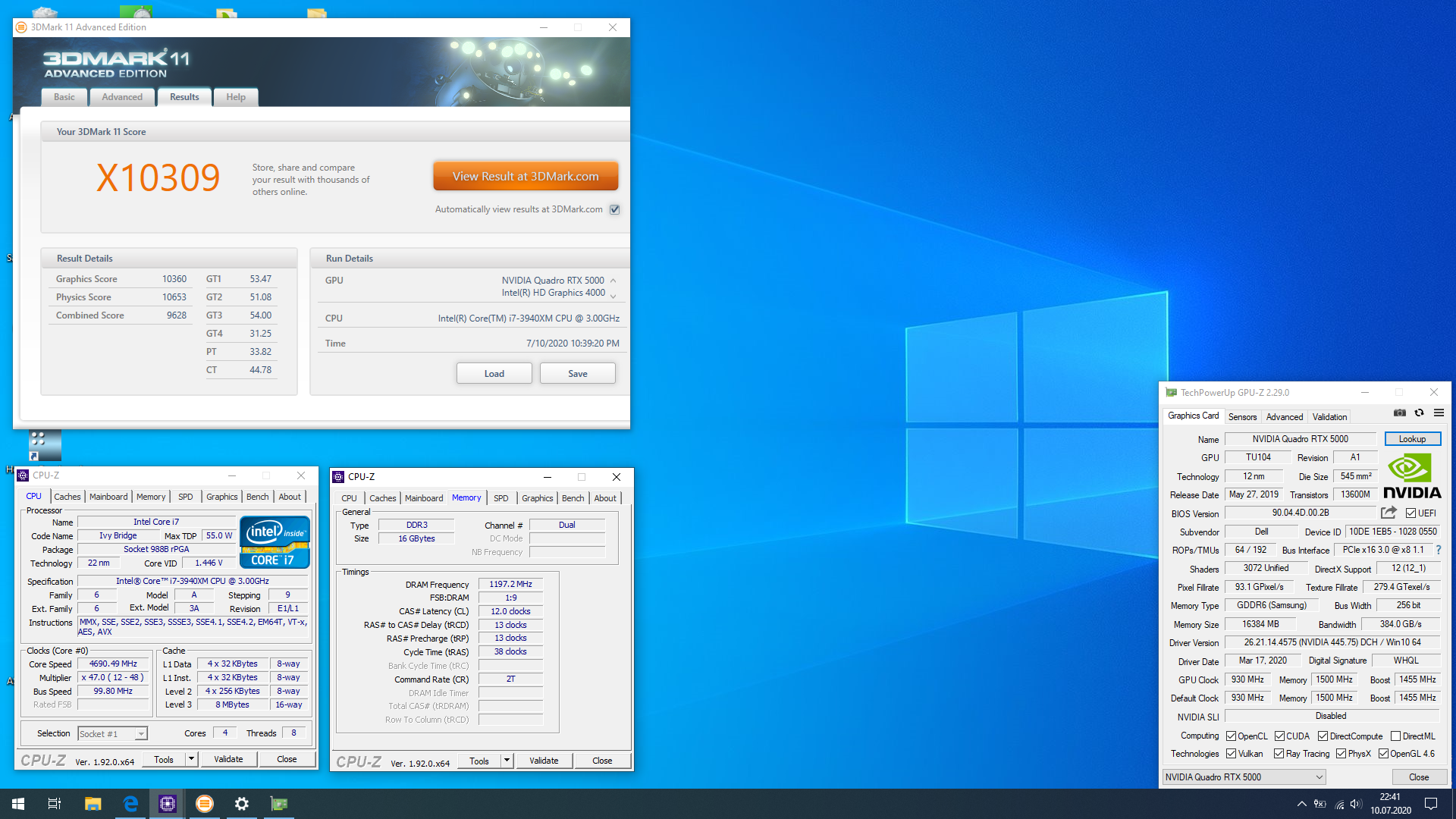Click View Result at 3DMark.com button
The height and width of the screenshot is (819, 1456).
point(526,176)
